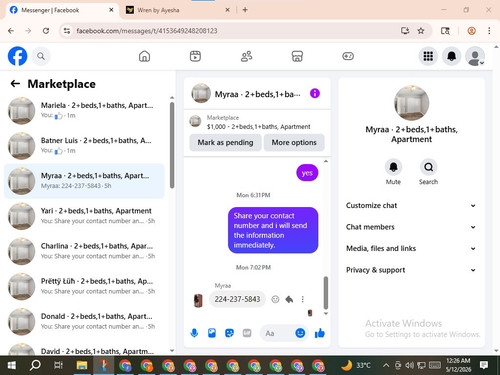Screen dimensions: 500x375
Task: Open the Donald apartment conversation
Action: coord(84,321)
